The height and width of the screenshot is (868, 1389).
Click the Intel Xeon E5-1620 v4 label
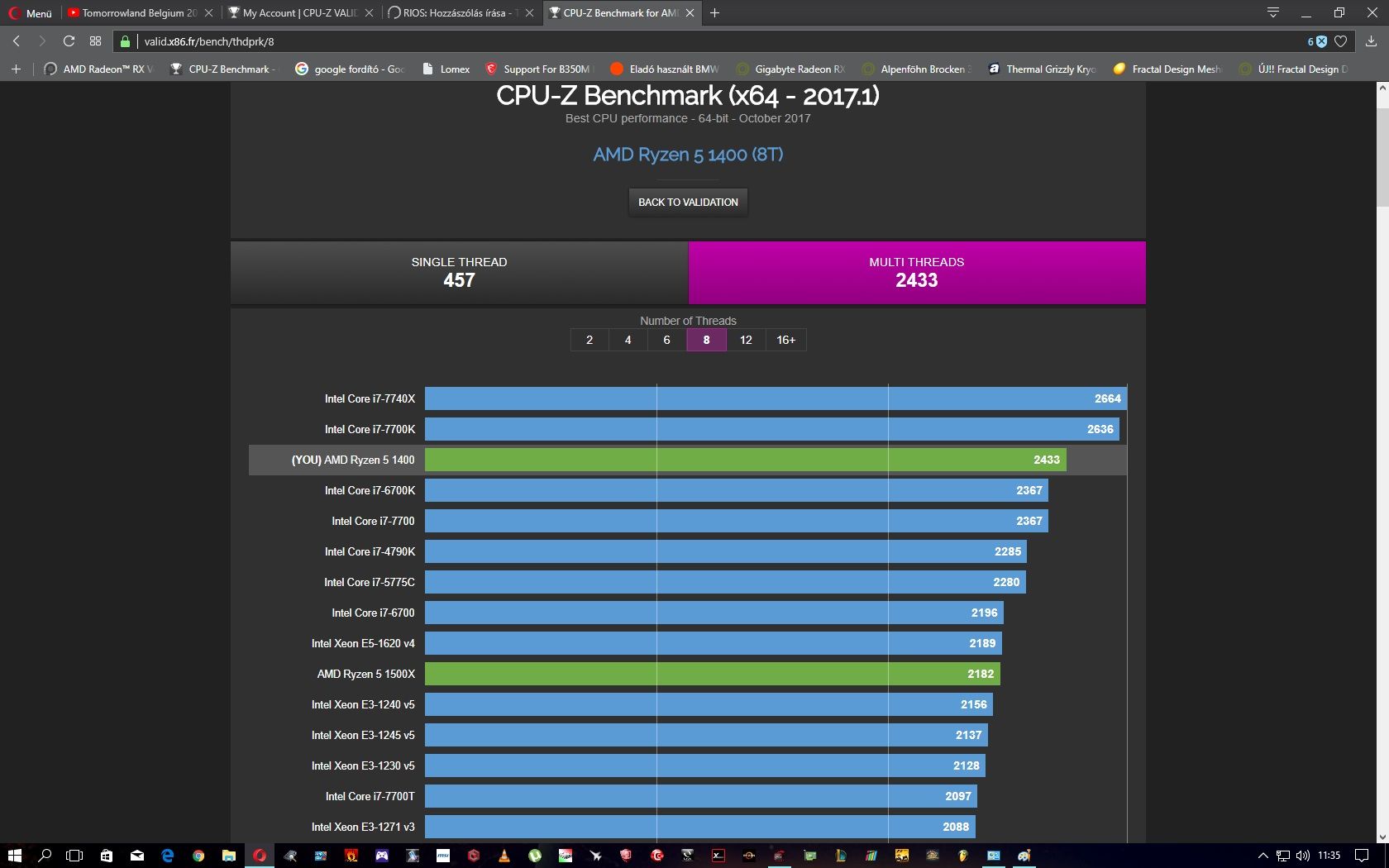363,643
